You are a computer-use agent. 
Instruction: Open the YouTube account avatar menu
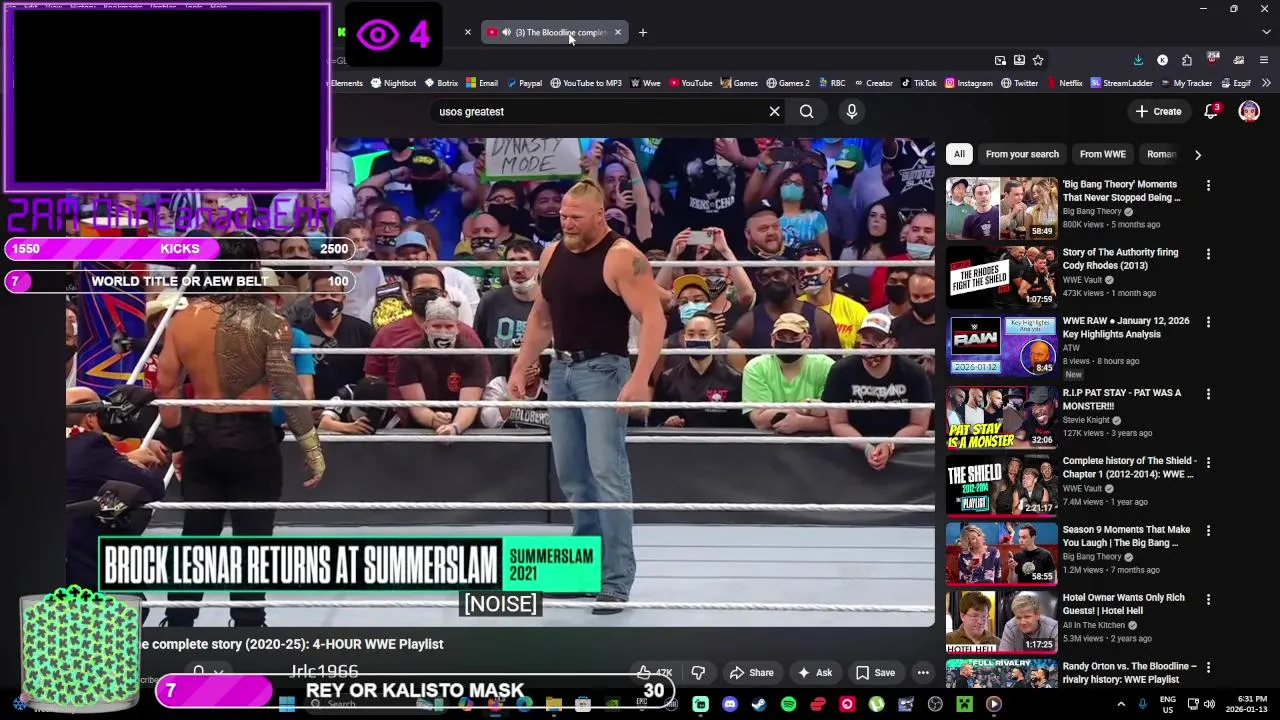pos(1249,111)
